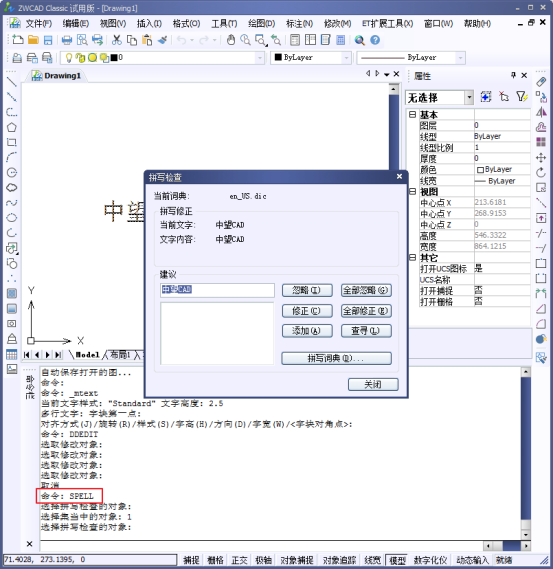Image resolution: width=553 pixels, height=569 pixels.
Task: Select the Polygon tool in left toolbar
Action: point(12,127)
